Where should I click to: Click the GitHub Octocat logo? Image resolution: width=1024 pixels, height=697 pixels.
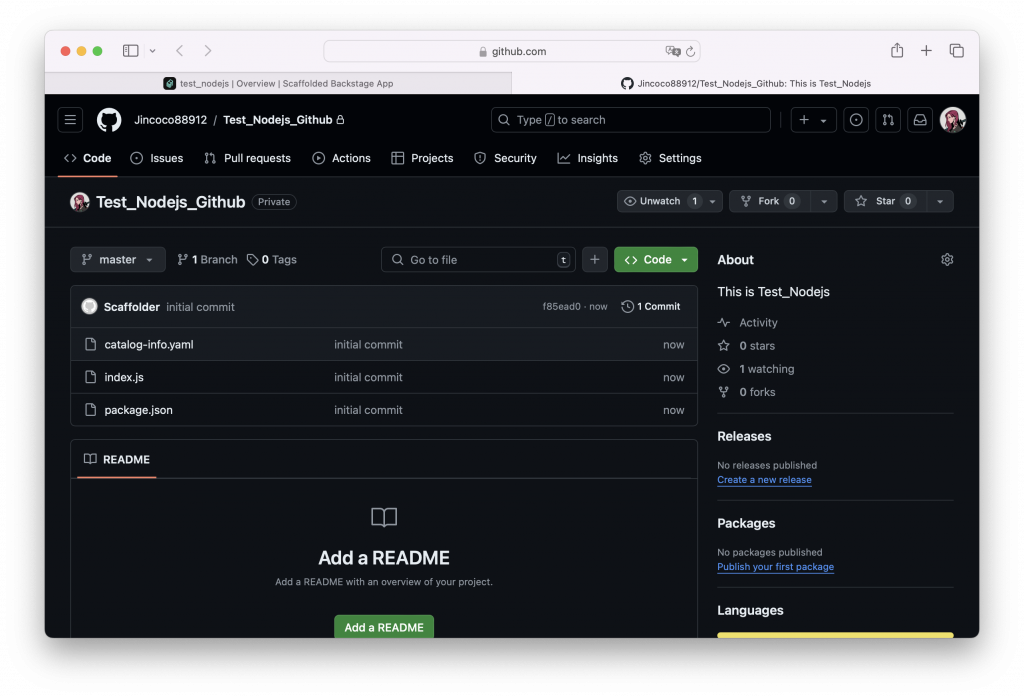tap(109, 120)
